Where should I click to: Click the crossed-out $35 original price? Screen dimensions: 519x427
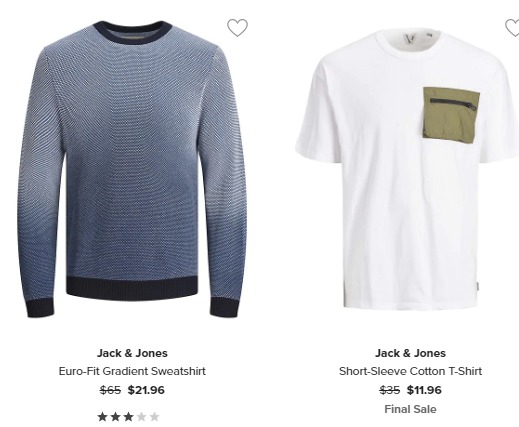390,390
